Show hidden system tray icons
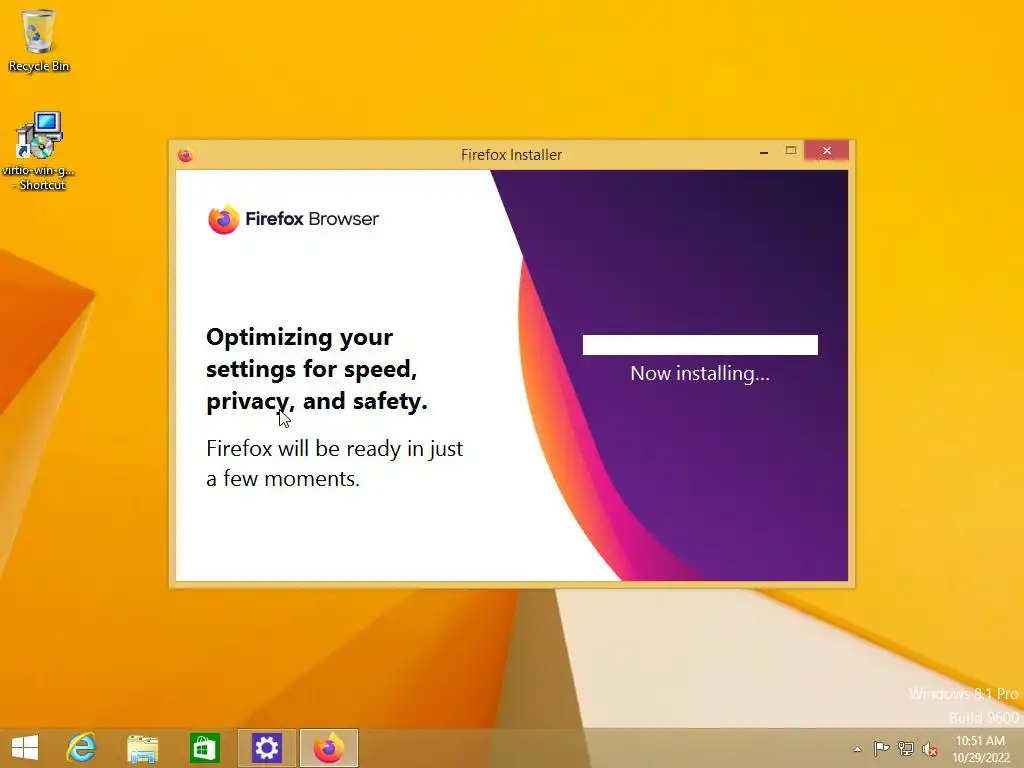Viewport: 1024px width, 768px height. [x=857, y=749]
